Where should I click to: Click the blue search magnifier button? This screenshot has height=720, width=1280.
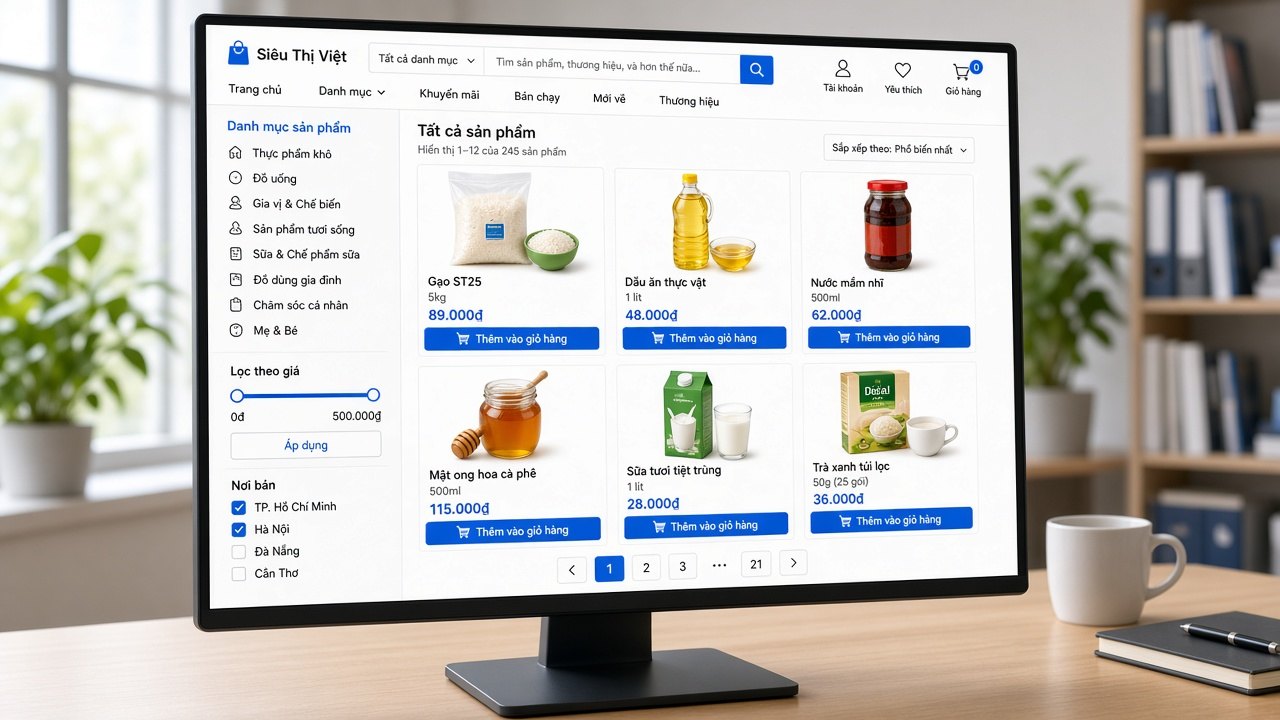tap(756, 69)
